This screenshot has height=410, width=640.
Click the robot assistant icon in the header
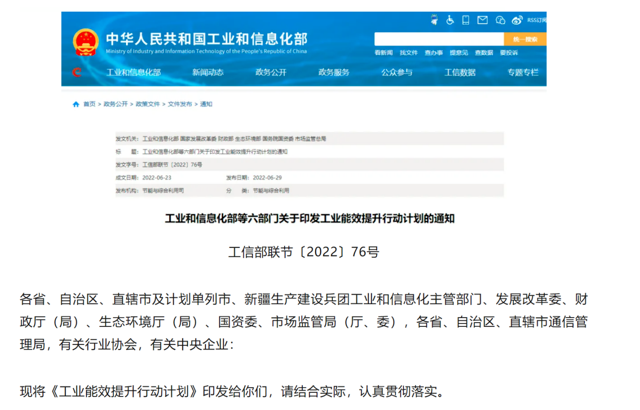pyautogui.click(x=434, y=20)
